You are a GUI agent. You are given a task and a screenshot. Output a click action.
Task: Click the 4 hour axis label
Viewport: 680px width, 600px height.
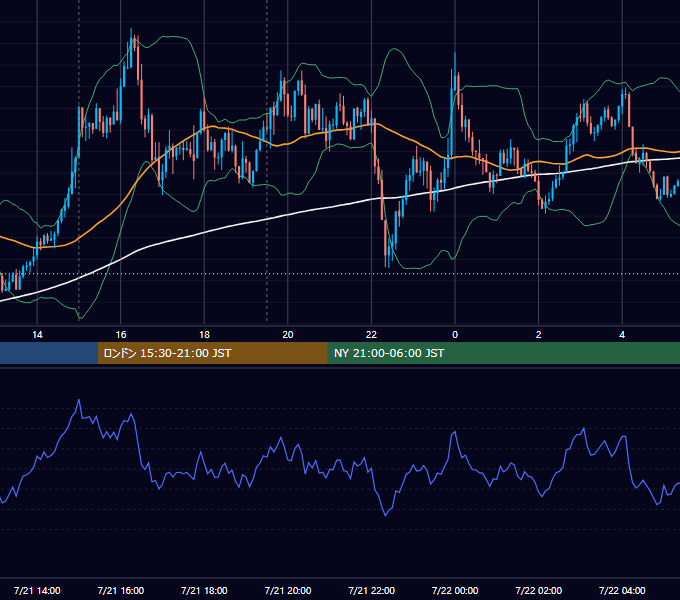[x=622, y=335]
